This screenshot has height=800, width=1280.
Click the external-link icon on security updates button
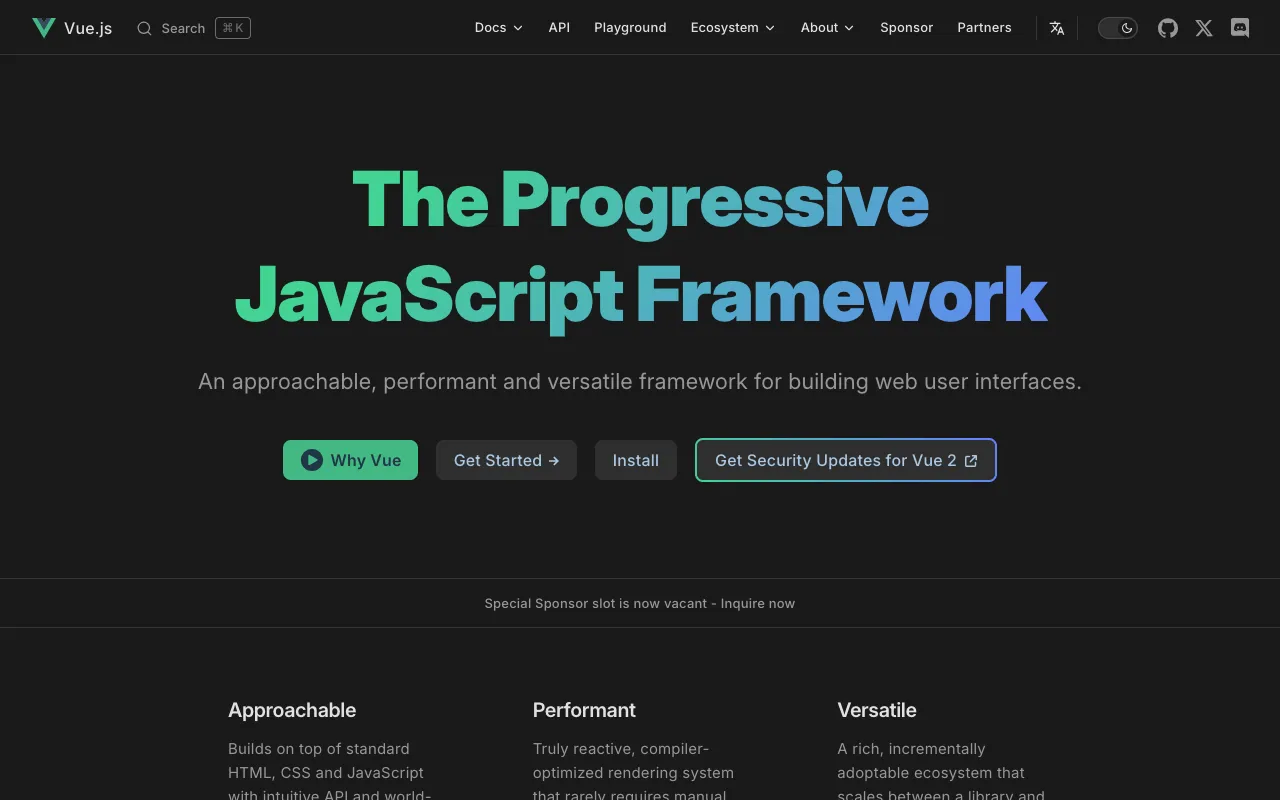click(971, 460)
